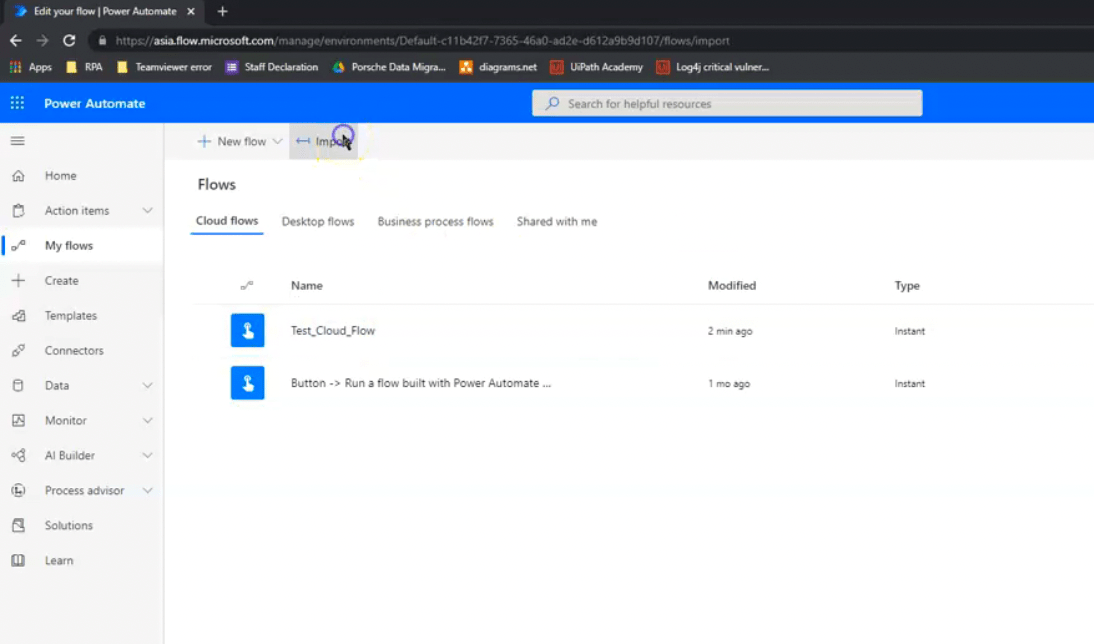Expand the Monitor section chevron

(147, 420)
